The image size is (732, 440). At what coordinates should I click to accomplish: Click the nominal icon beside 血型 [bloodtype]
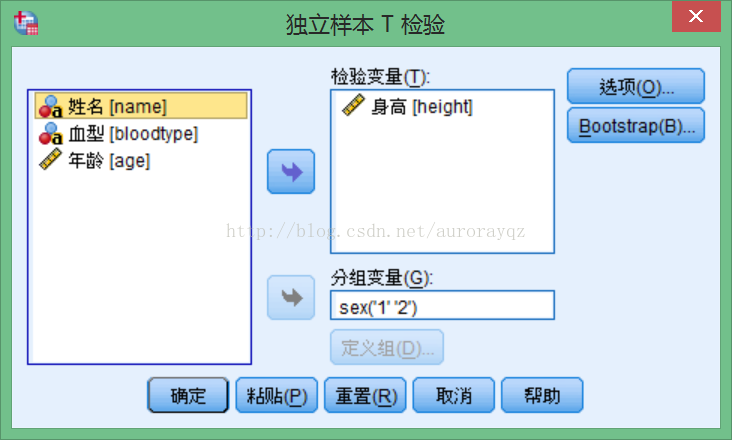[x=50, y=134]
